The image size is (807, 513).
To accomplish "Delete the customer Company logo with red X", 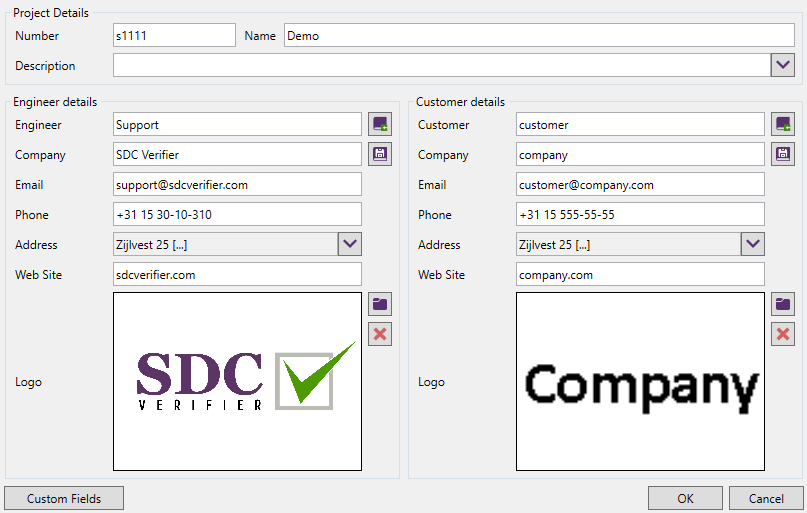I will [x=783, y=334].
